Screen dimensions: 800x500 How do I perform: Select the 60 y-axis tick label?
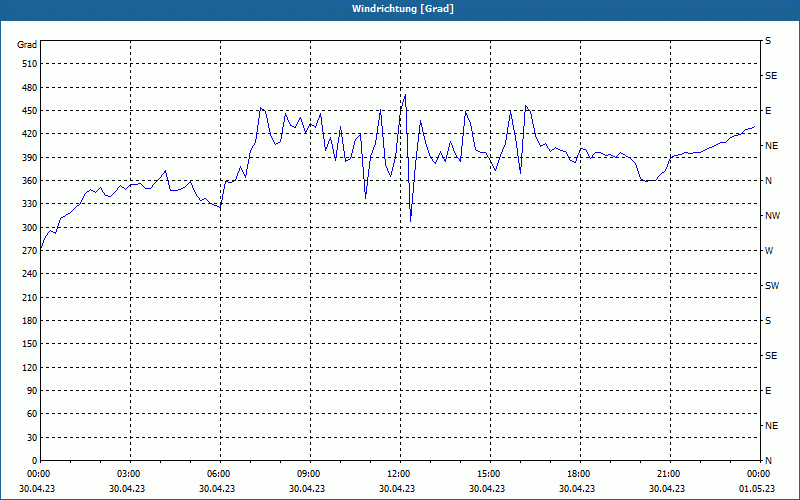click(32, 414)
